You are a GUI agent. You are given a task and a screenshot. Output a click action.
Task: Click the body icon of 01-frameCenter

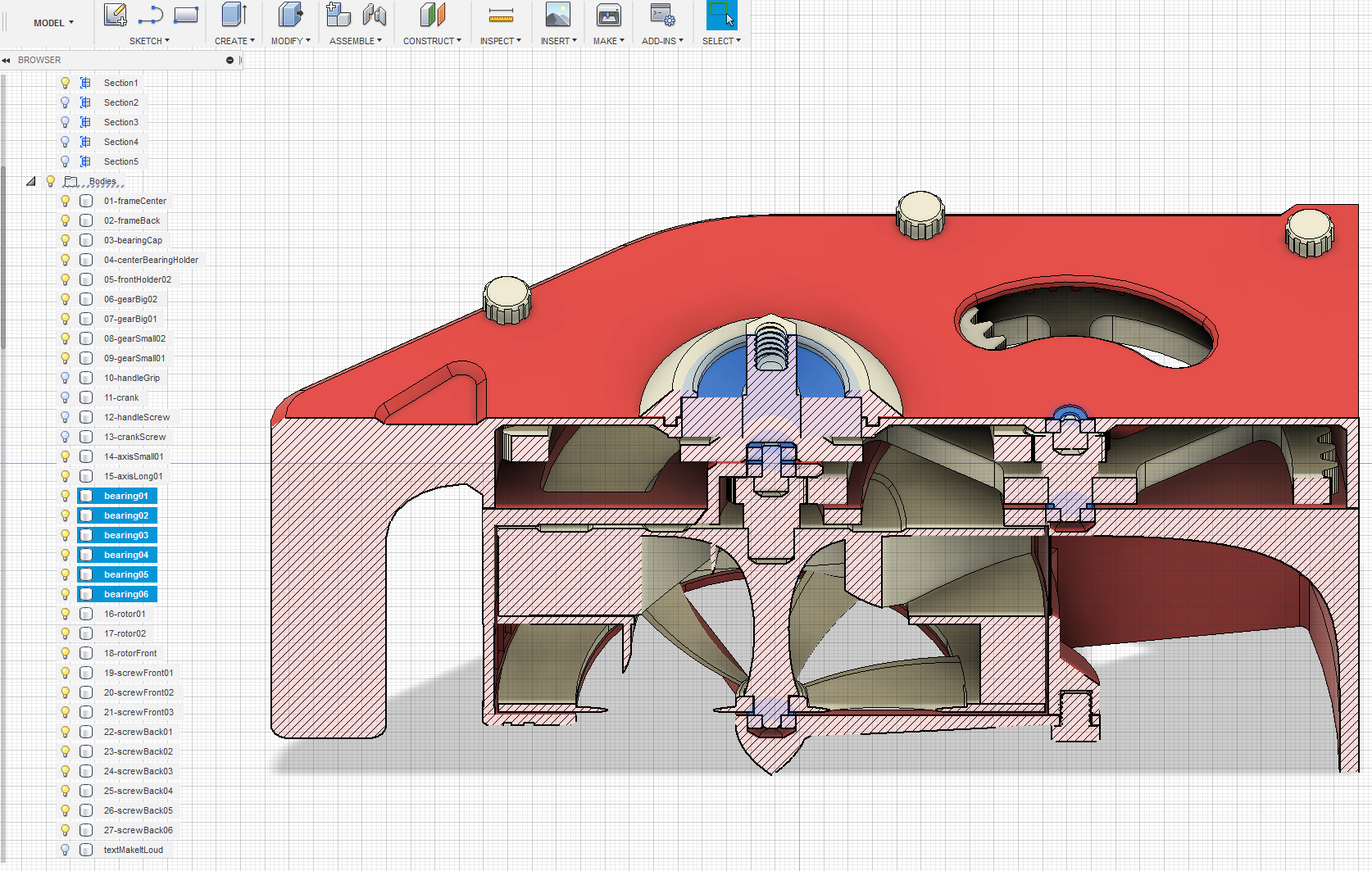tap(86, 201)
